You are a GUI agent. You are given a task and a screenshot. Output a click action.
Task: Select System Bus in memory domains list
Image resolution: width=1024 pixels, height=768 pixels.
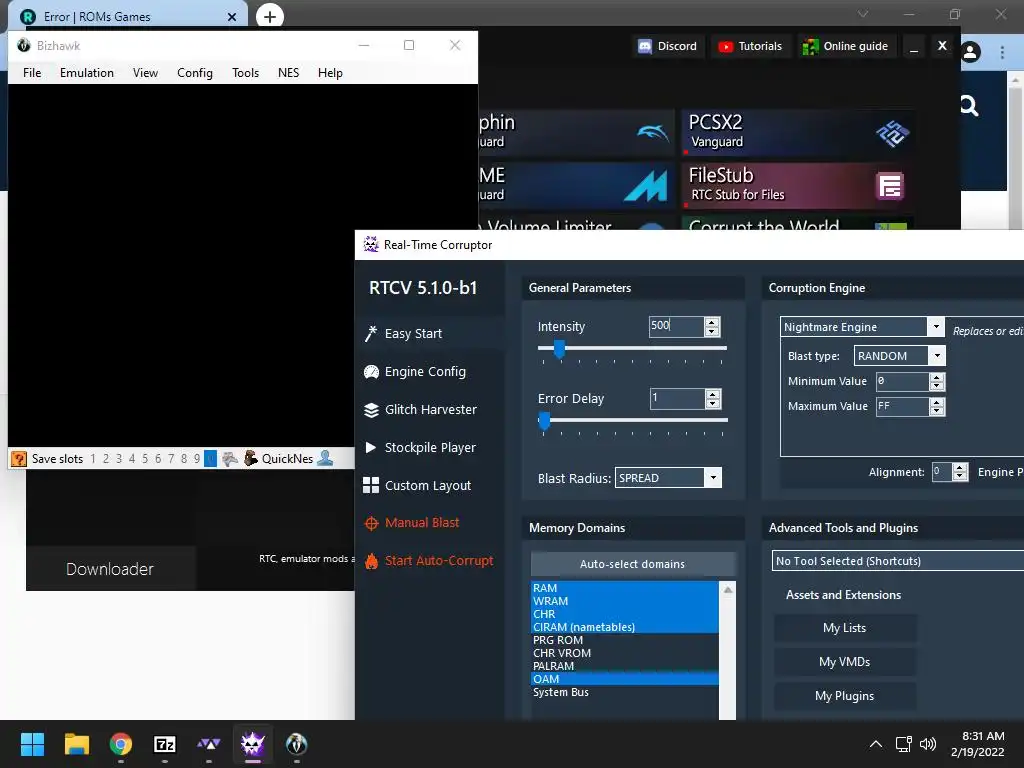click(x=625, y=692)
